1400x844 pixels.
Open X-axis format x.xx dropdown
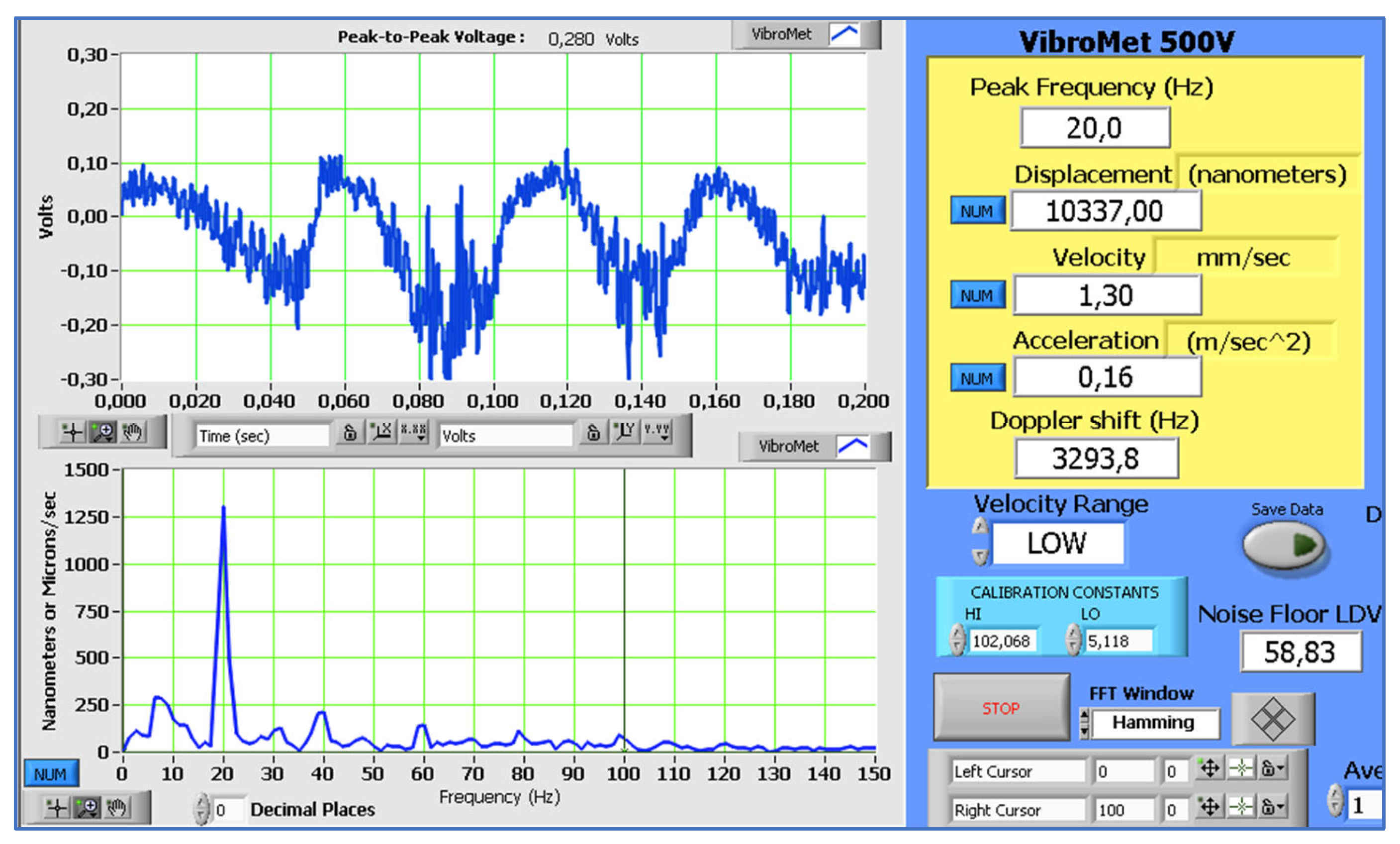click(414, 432)
